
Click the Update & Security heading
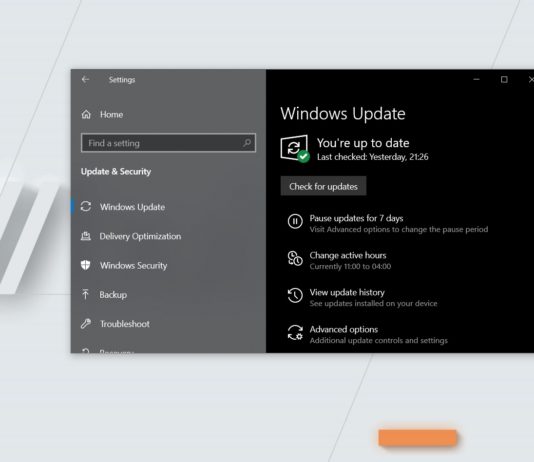coord(116,172)
